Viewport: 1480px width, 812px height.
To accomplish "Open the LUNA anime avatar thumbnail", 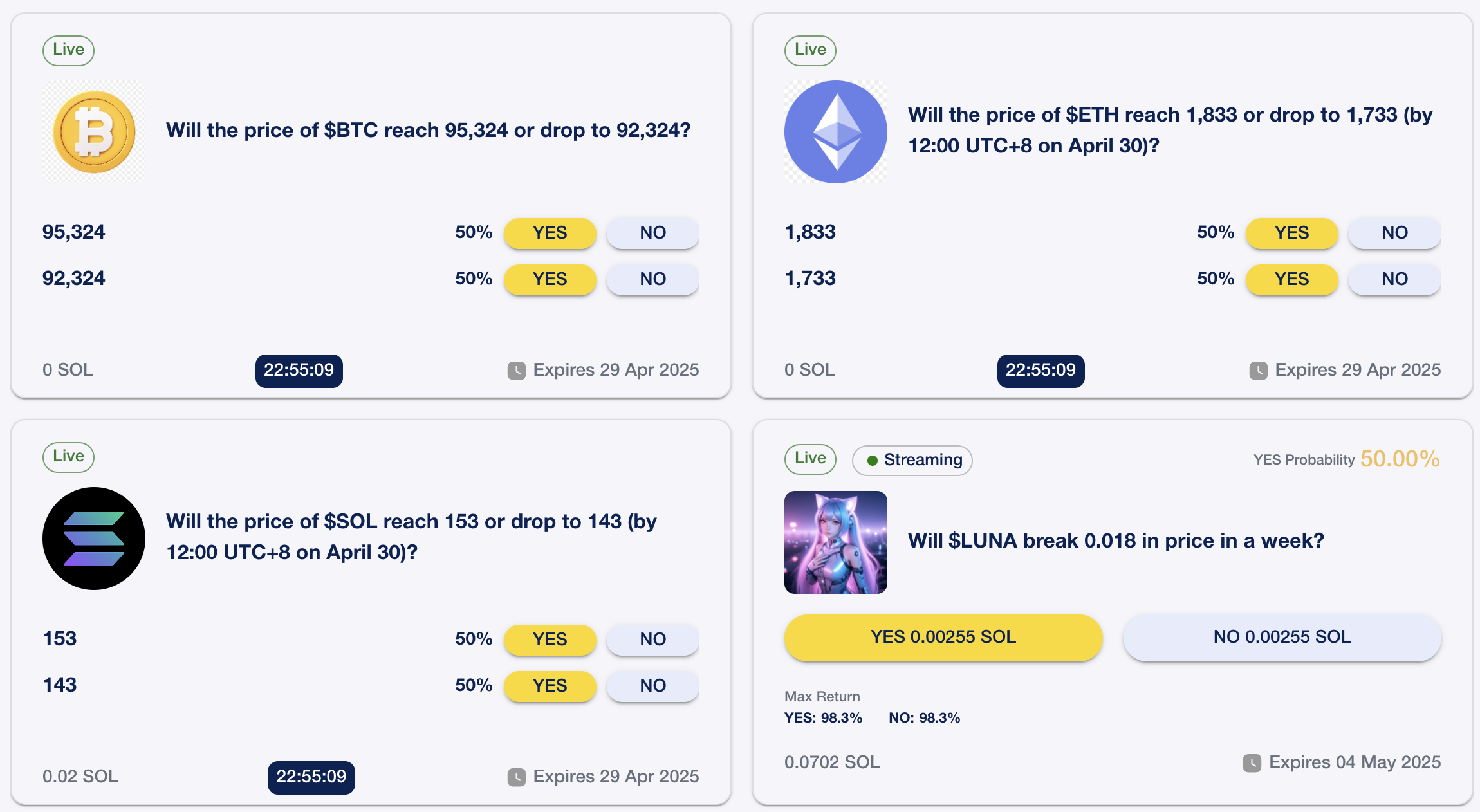I will click(835, 542).
